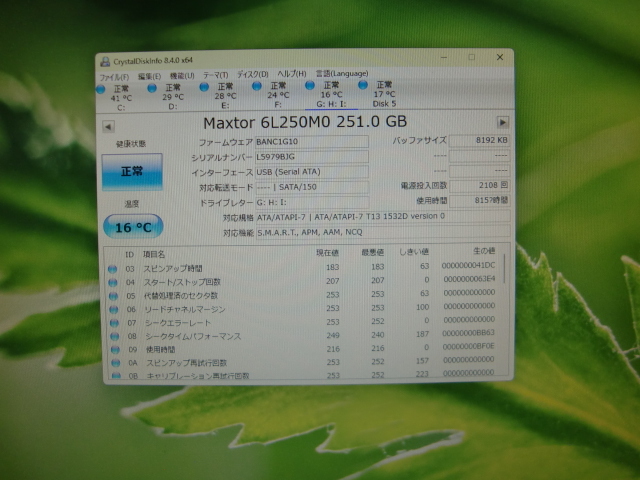This screenshot has height=480, width=640.
Task: Select the スタート/ストップ回数 attribute row
Action: (304, 281)
